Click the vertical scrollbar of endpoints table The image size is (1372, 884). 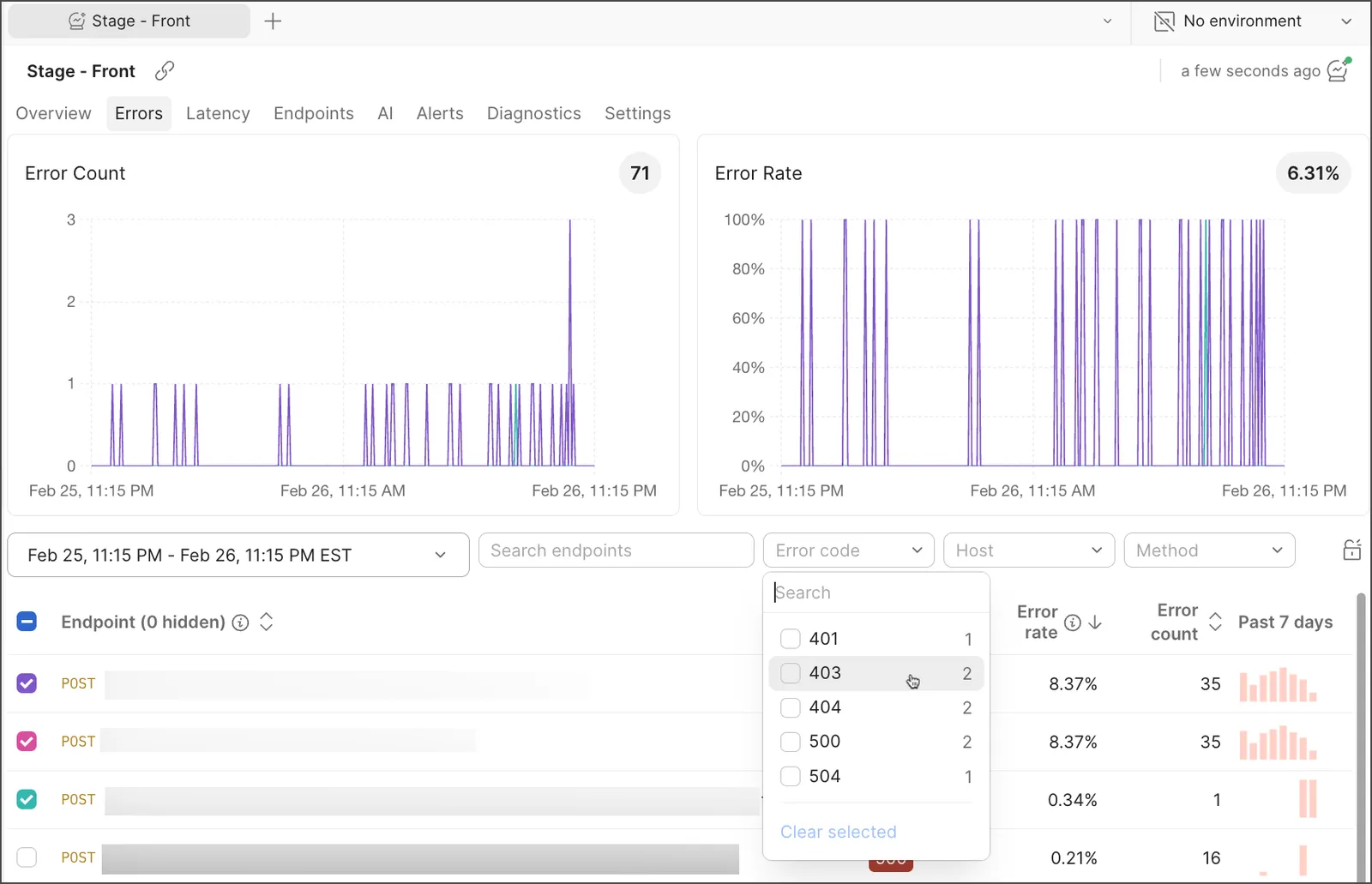[1361, 737]
